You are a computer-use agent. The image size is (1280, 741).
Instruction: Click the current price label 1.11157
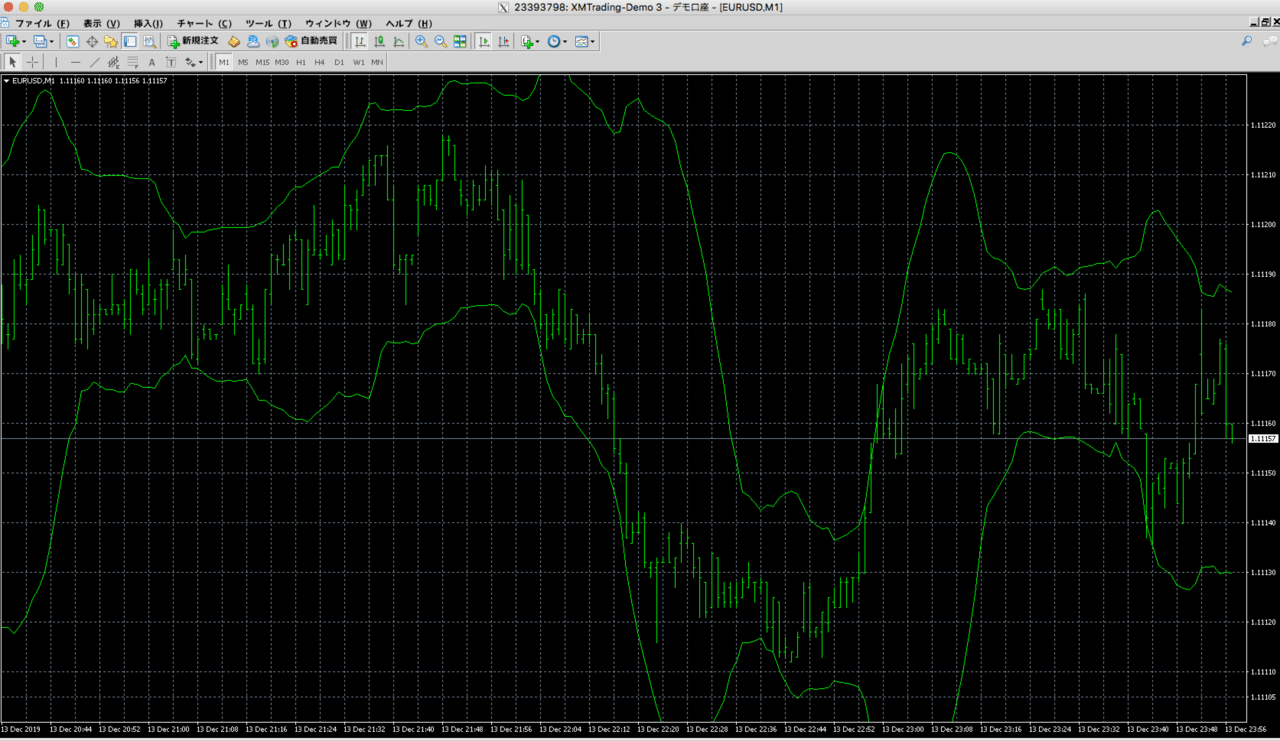(1264, 439)
